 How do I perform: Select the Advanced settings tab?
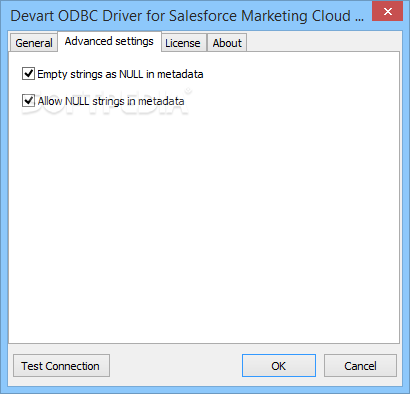coord(109,41)
